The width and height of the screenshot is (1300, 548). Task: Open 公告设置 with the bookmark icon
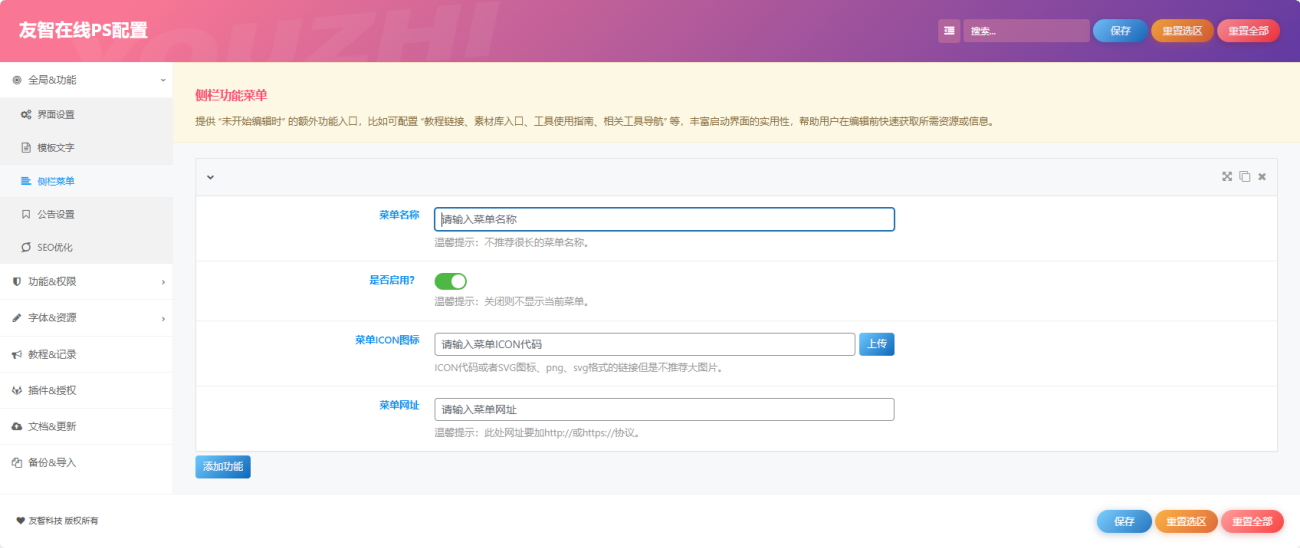click(55, 214)
